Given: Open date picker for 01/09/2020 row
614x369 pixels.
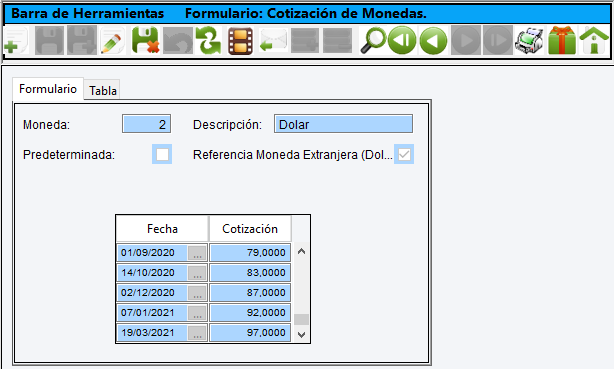Looking at the screenshot, I should (x=197, y=253).
